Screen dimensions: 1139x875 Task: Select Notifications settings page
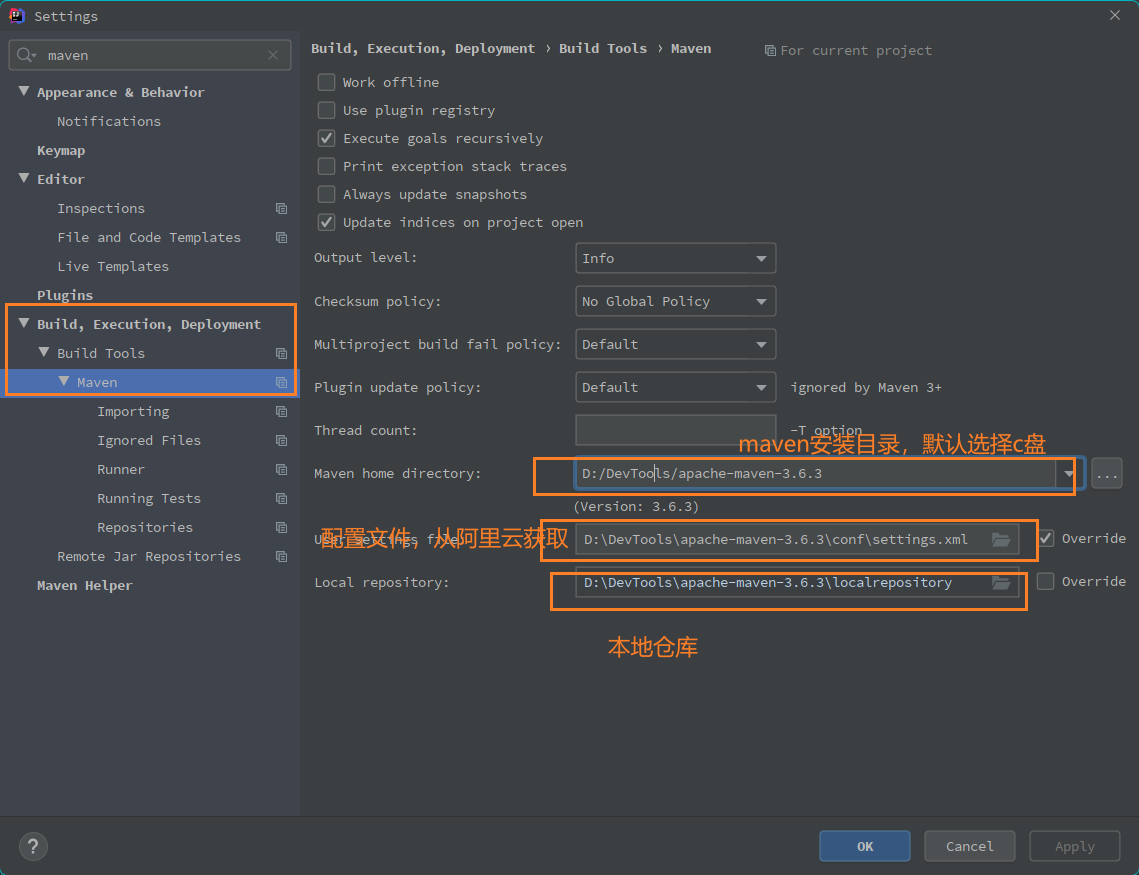coord(109,121)
